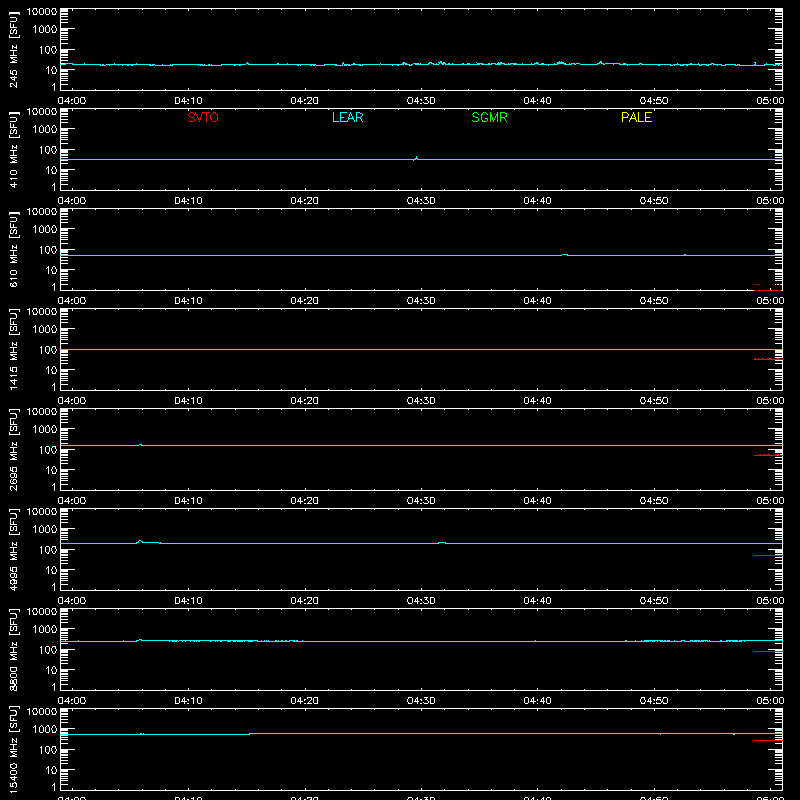This screenshot has width=800, height=800.
Task: Select the 410 MHz [SFU] axis title
Action: tap(13, 149)
